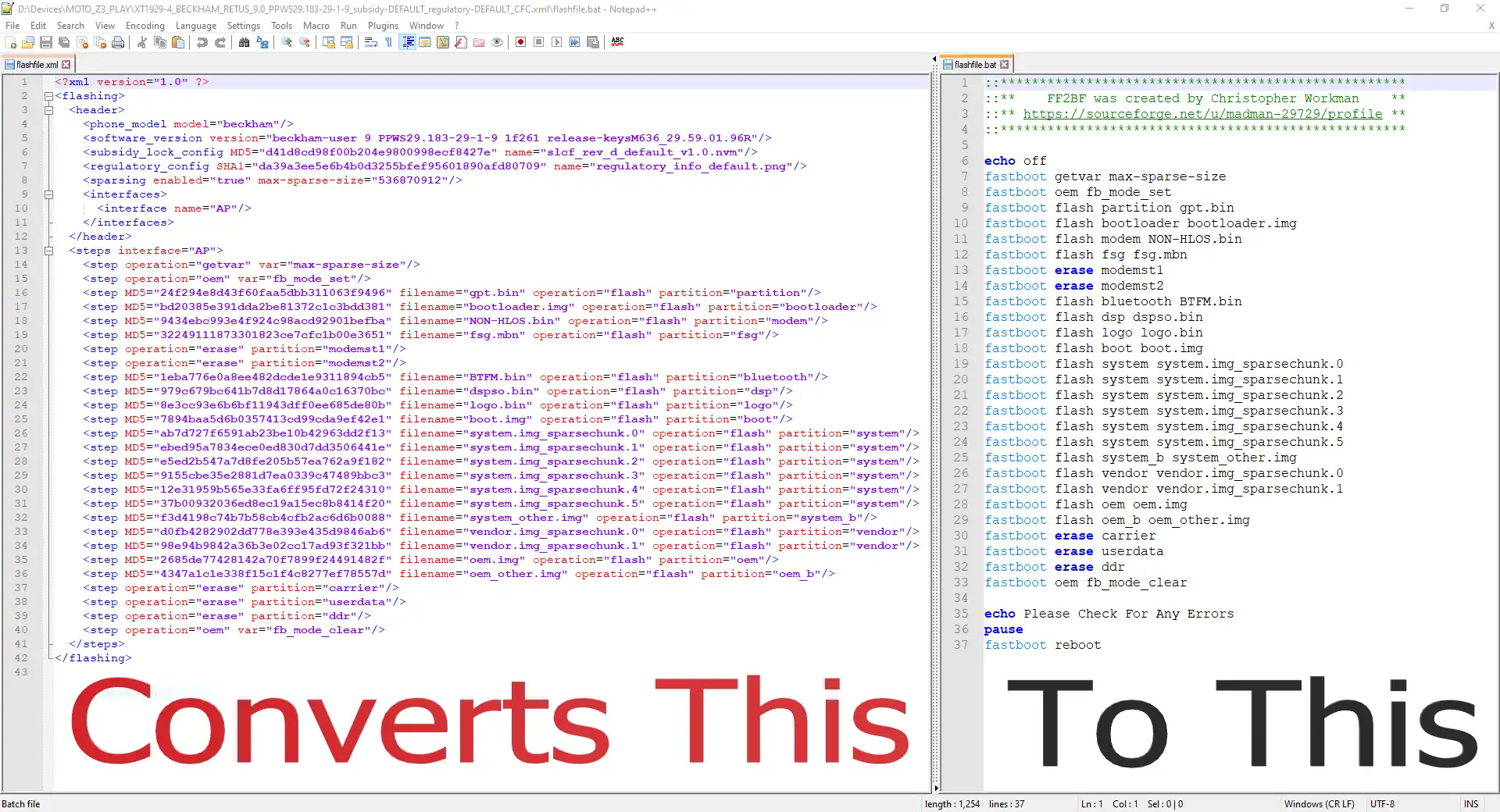The image size is (1500, 812).
Task: Click the Save All toolbar icon
Action: pos(64,42)
